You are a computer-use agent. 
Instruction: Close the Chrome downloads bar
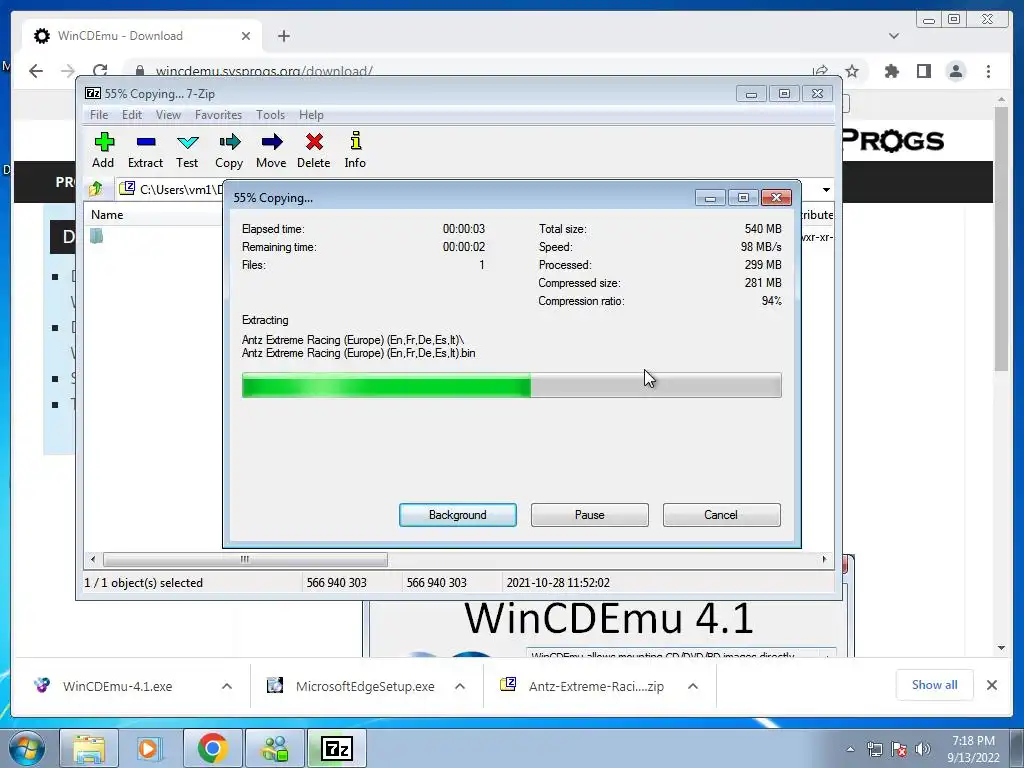point(991,685)
